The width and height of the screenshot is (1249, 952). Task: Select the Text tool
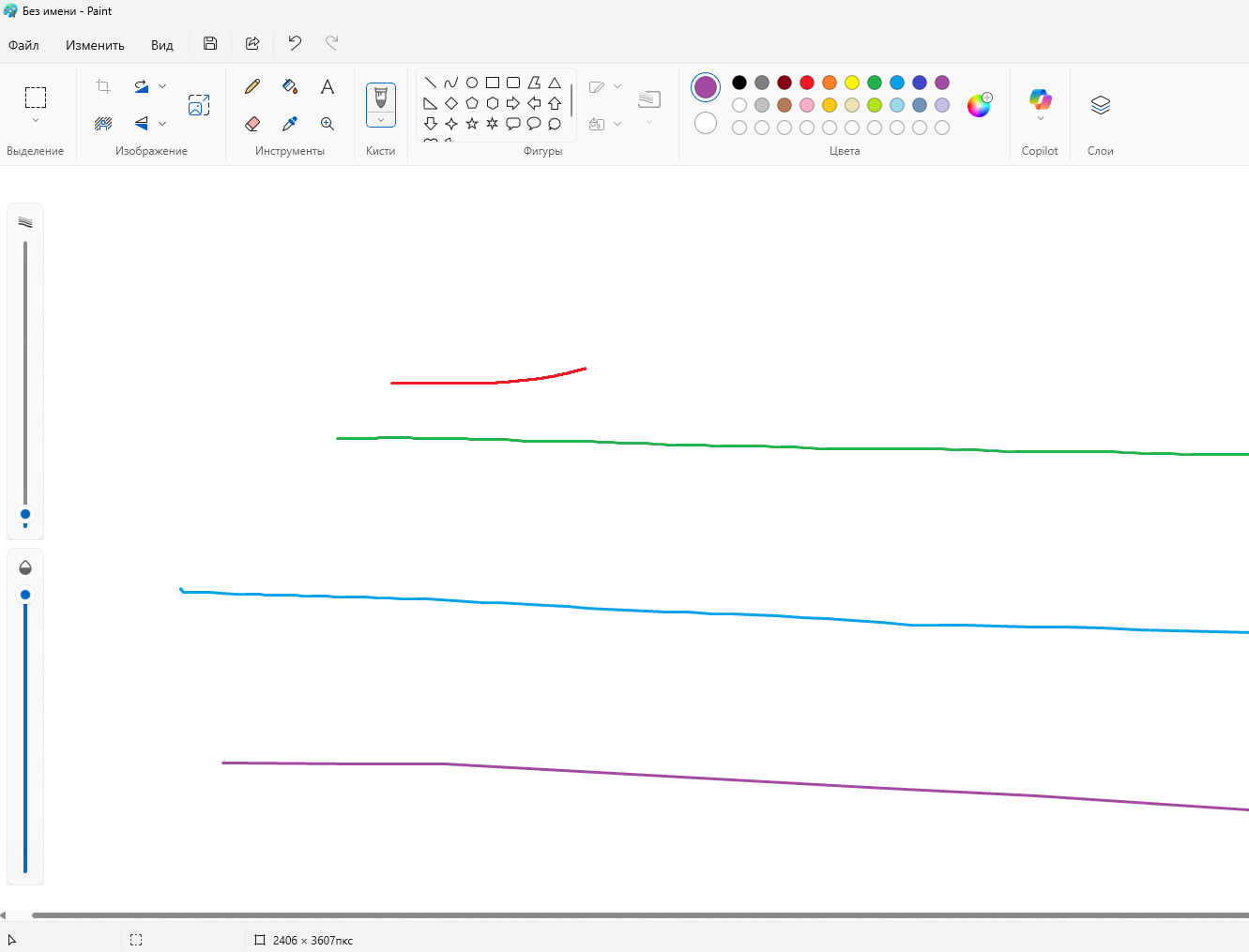click(x=327, y=87)
